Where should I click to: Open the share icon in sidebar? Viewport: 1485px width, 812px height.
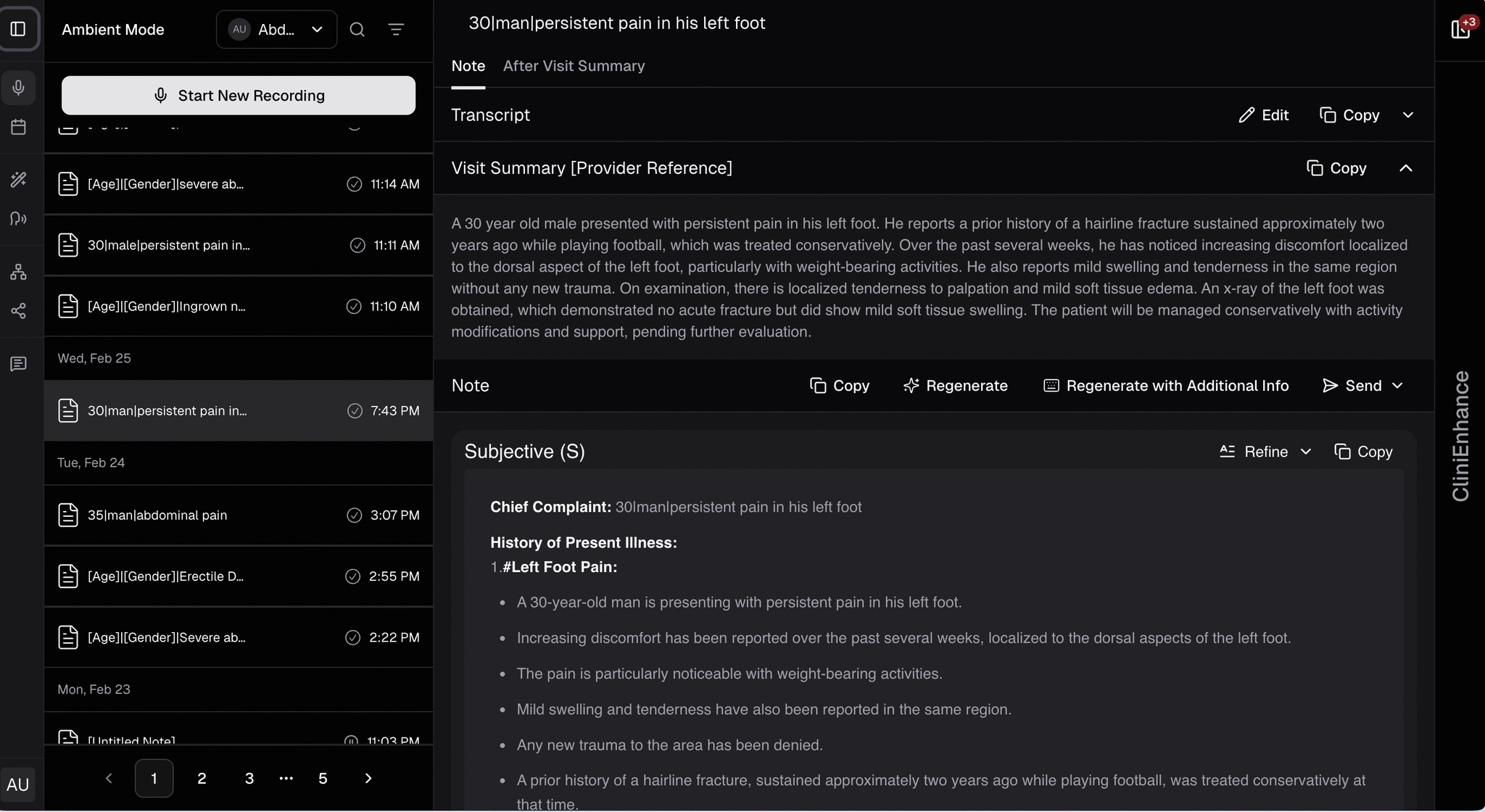tap(19, 311)
